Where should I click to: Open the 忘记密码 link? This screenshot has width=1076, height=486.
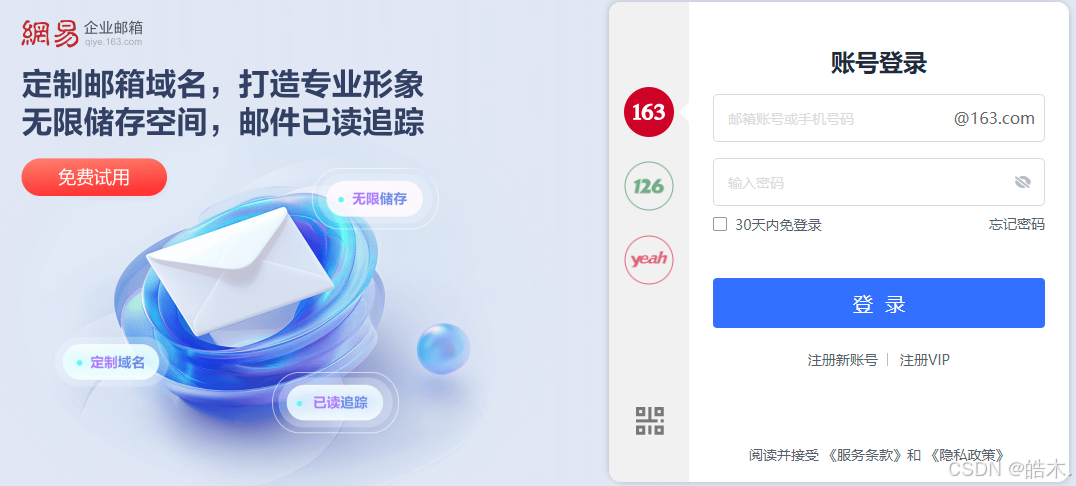coord(1017,224)
